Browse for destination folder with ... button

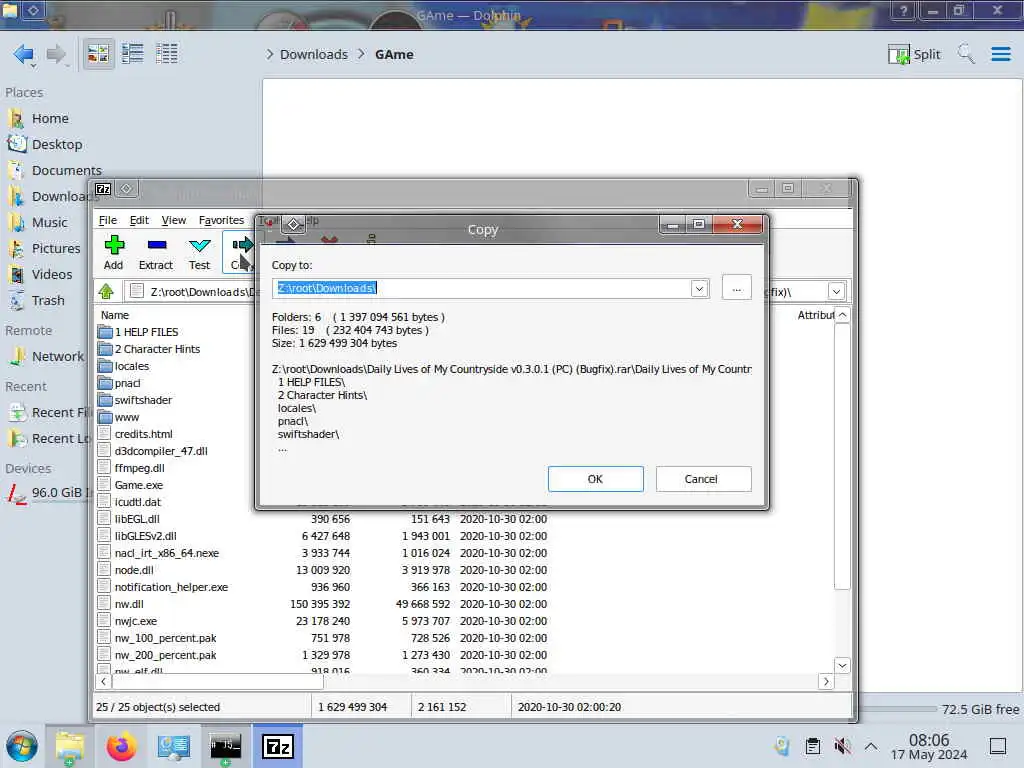737,288
